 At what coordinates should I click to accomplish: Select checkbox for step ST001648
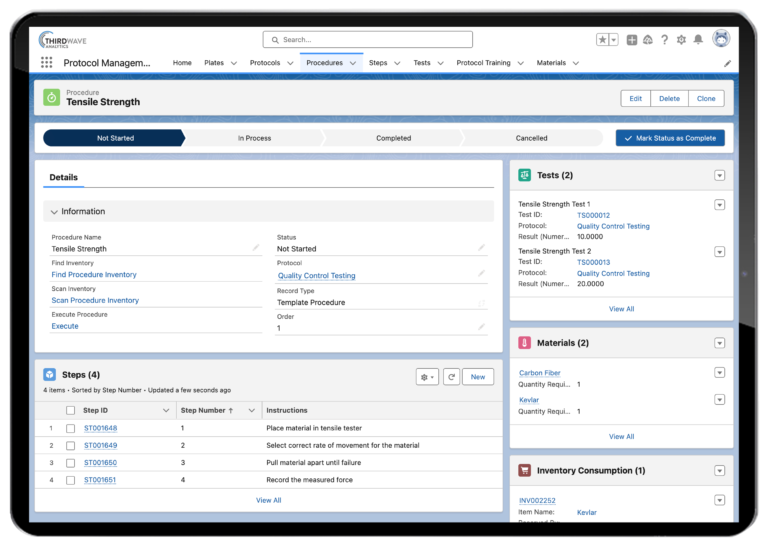pyautogui.click(x=70, y=428)
